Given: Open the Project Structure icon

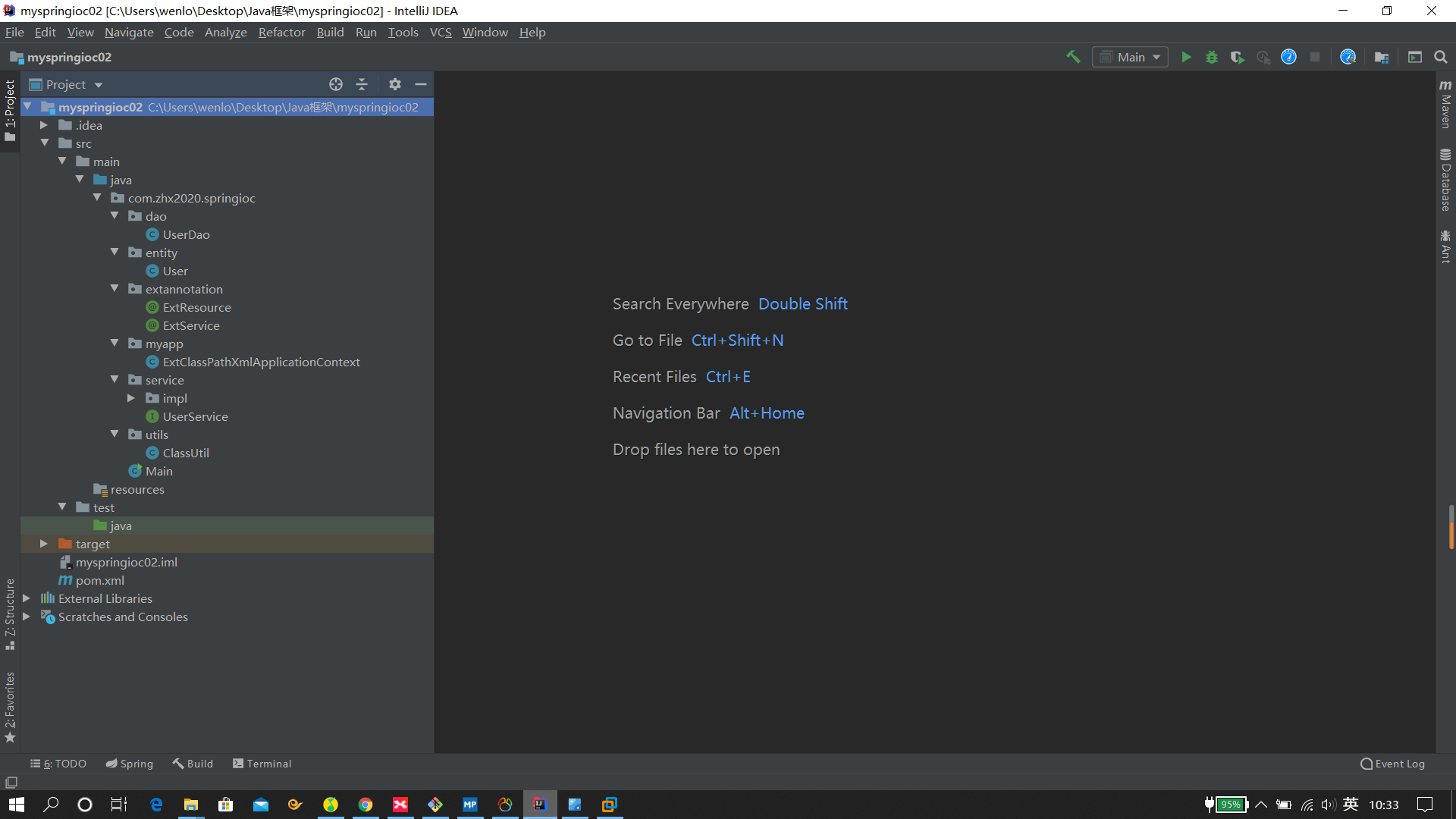Looking at the screenshot, I should click(1382, 57).
